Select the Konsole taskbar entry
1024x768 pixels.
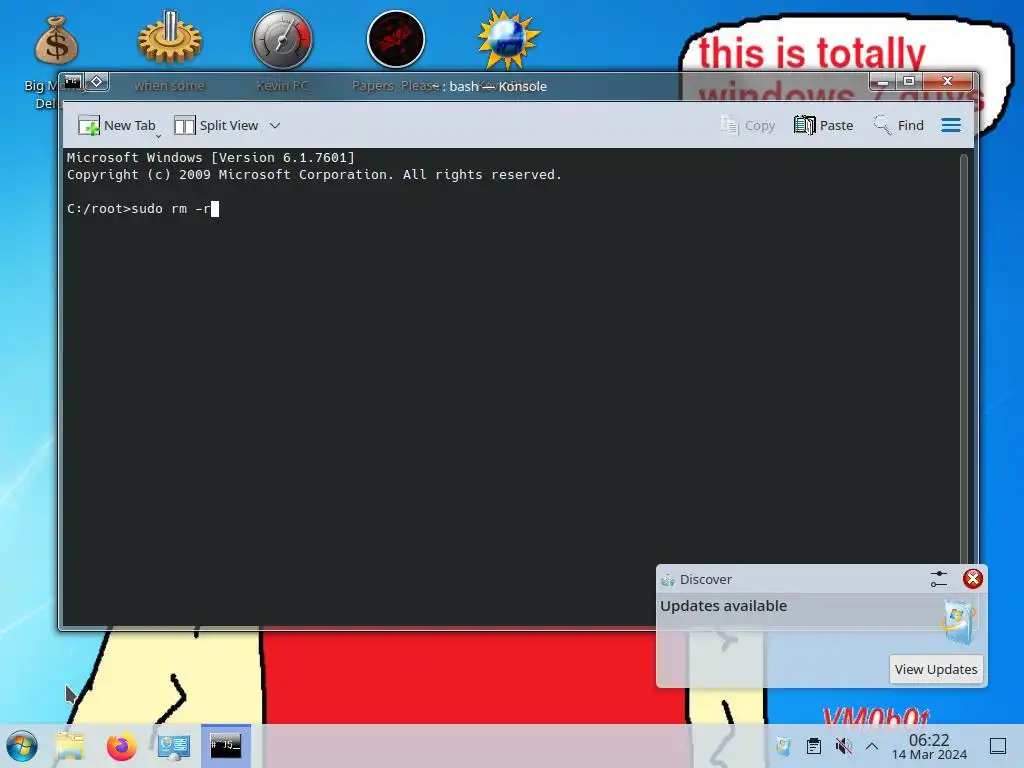[x=226, y=746]
